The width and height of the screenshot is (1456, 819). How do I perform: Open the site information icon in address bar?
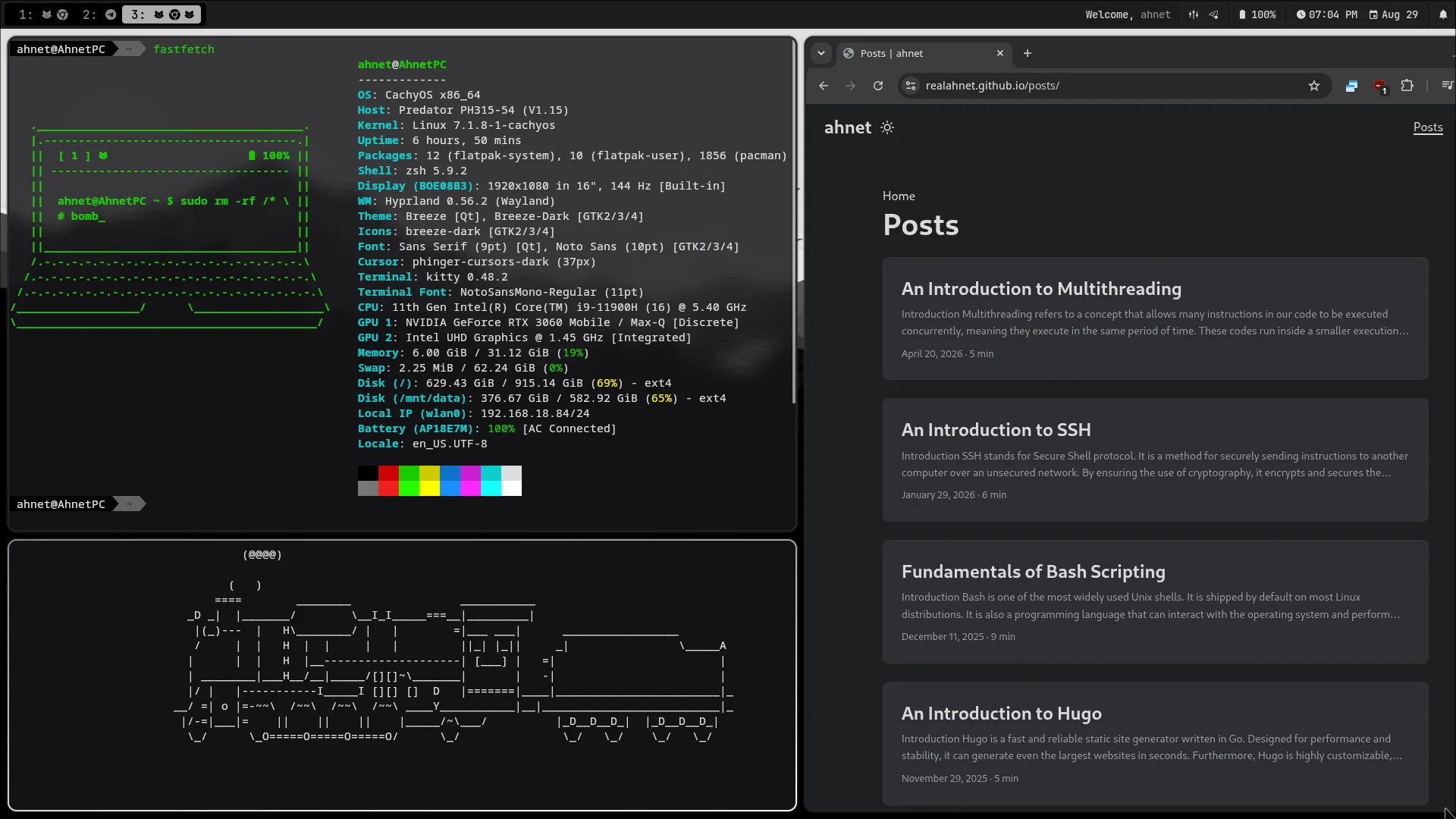point(911,86)
